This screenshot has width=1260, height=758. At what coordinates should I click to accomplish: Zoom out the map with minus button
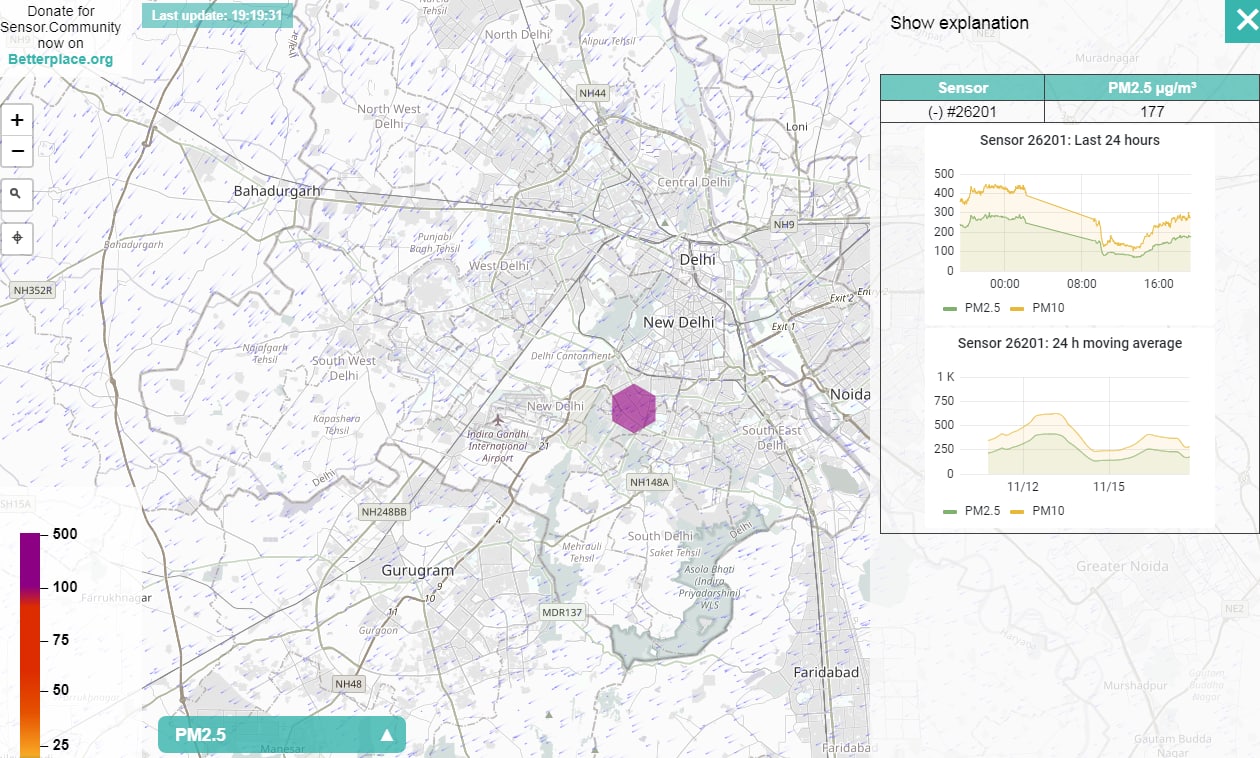pyautogui.click(x=17, y=152)
